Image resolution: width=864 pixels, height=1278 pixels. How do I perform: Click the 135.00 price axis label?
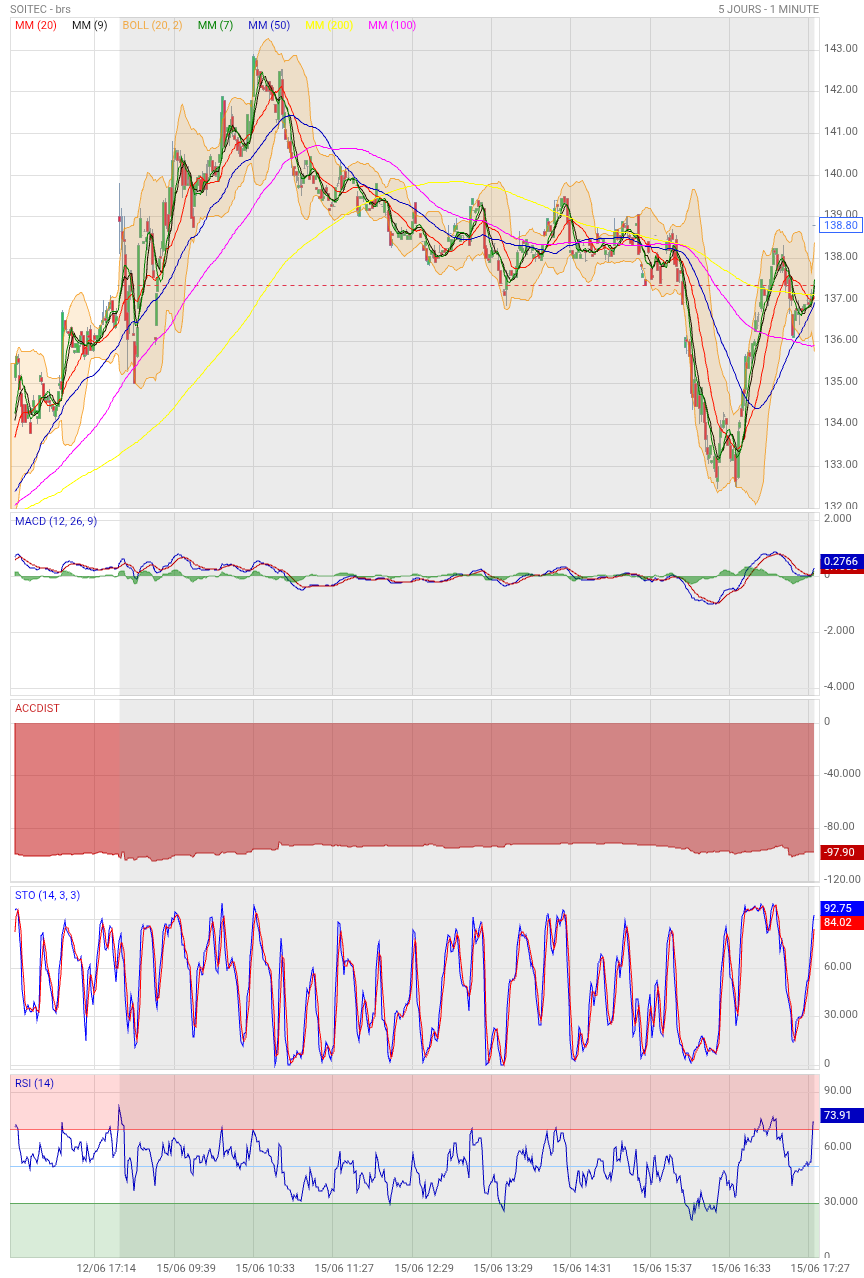(x=841, y=381)
